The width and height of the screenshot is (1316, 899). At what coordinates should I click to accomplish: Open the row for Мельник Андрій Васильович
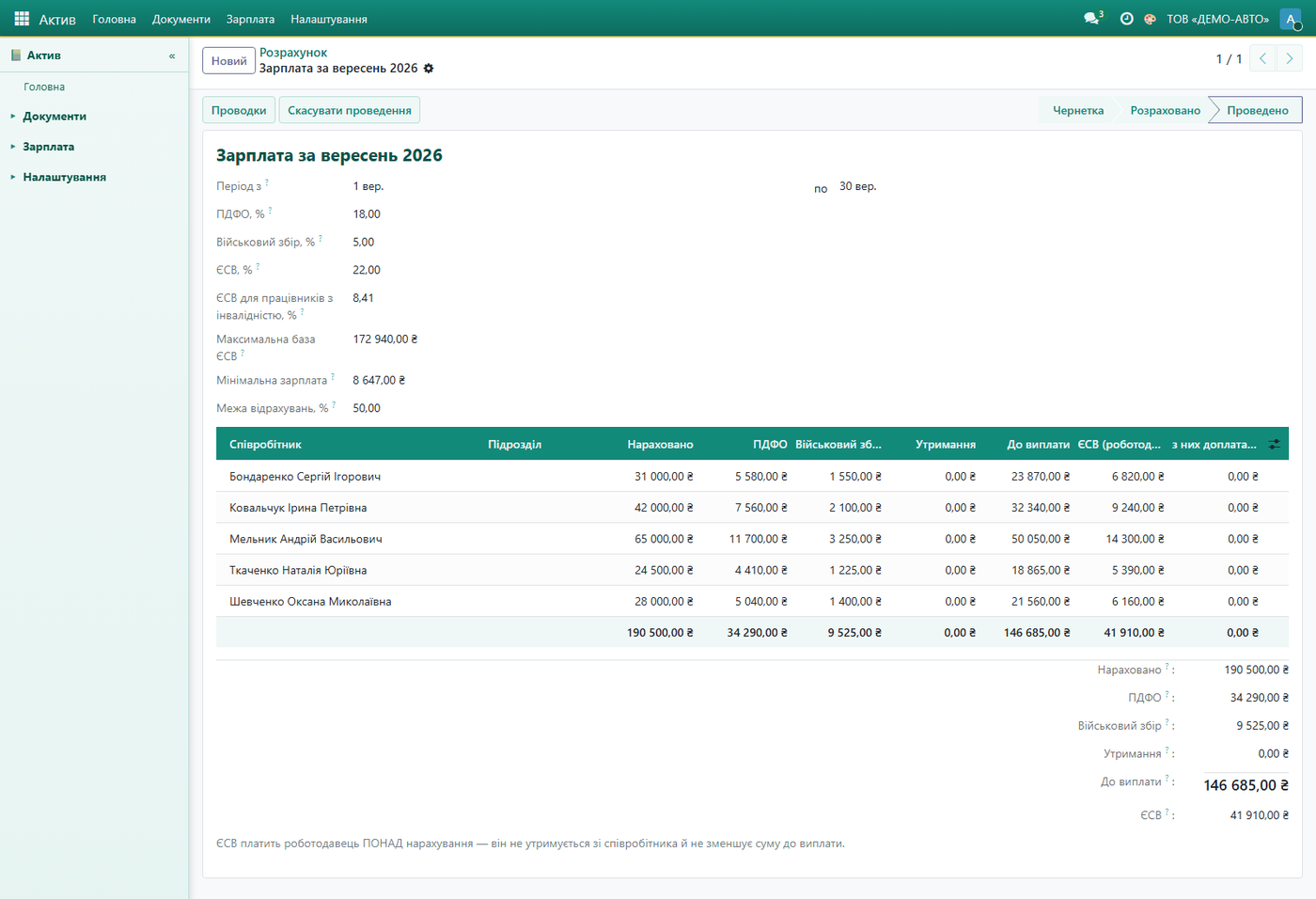[752, 539]
